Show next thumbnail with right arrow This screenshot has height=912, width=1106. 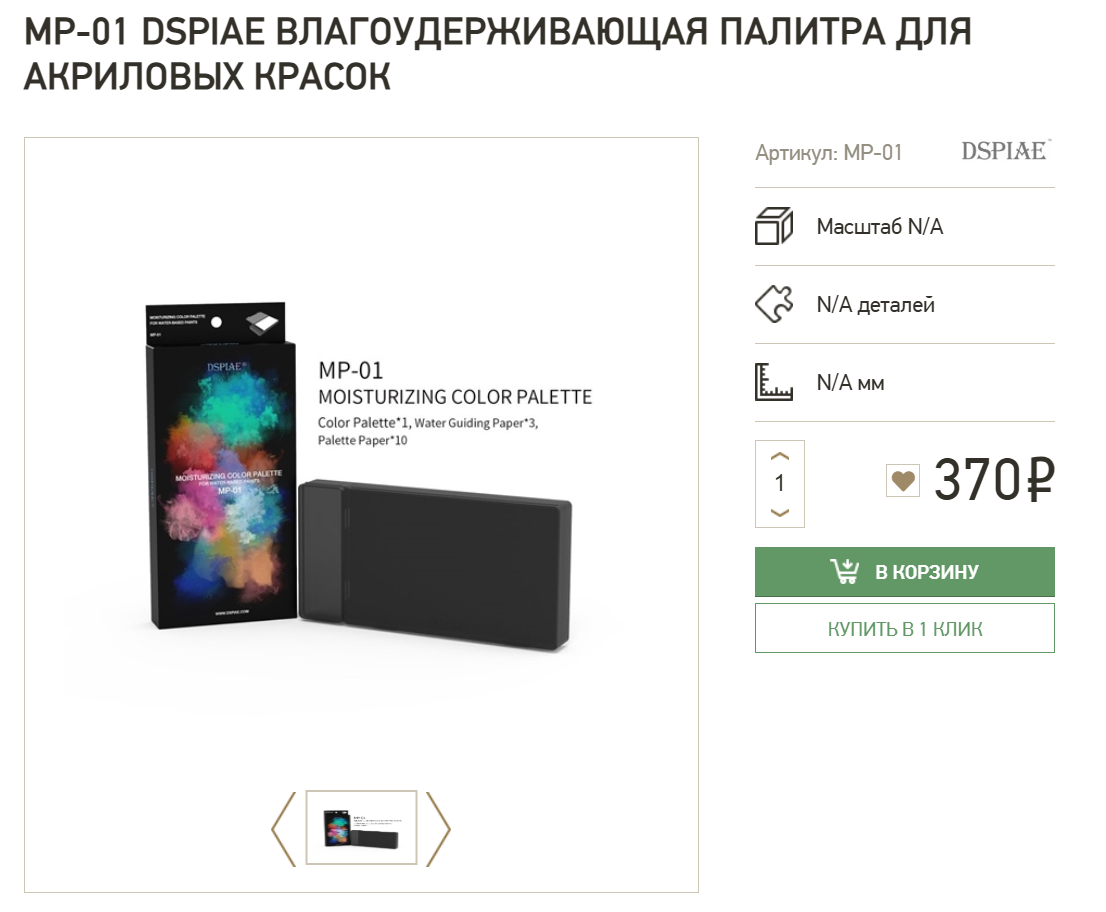tap(438, 829)
